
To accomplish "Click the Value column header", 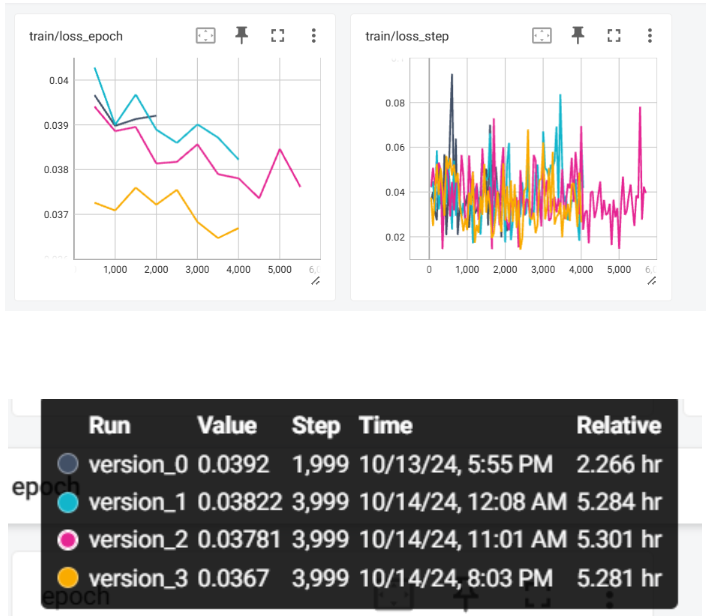I will [227, 426].
